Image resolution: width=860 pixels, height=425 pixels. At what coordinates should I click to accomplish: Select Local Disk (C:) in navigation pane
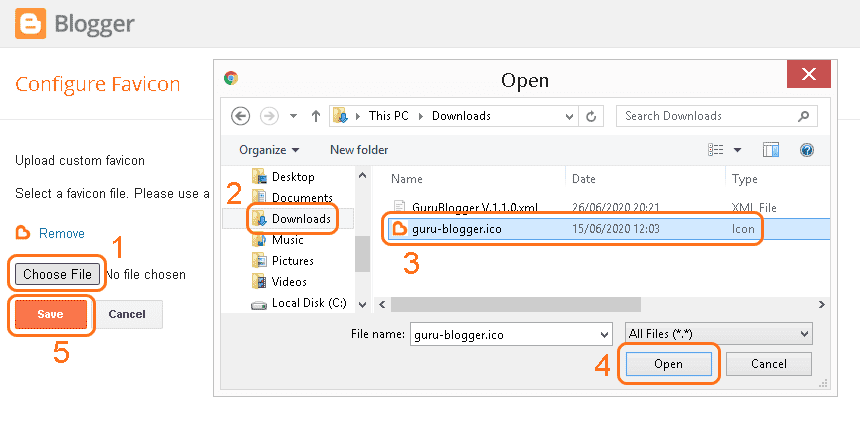299,303
